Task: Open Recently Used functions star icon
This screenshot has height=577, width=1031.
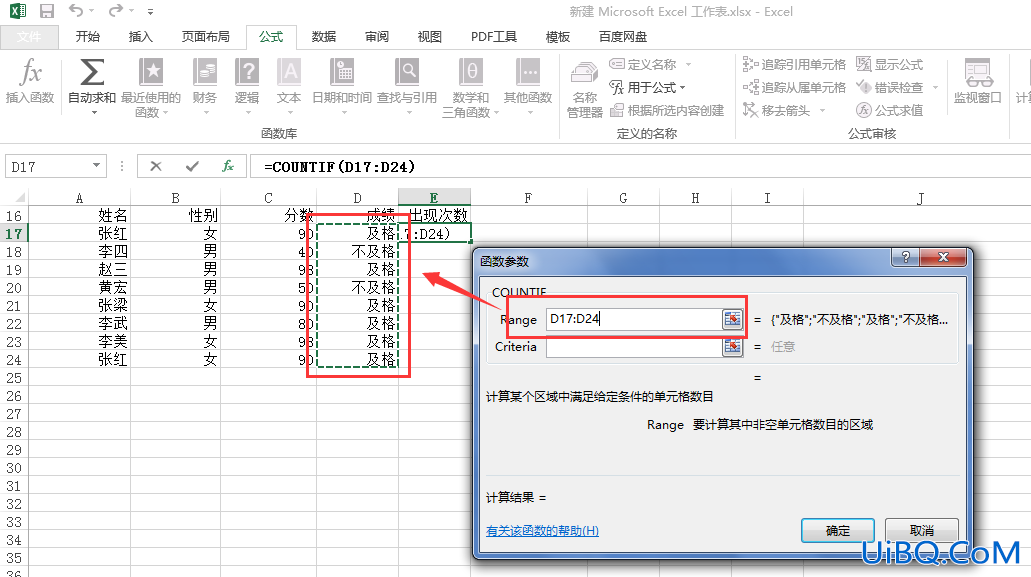Action: point(151,72)
